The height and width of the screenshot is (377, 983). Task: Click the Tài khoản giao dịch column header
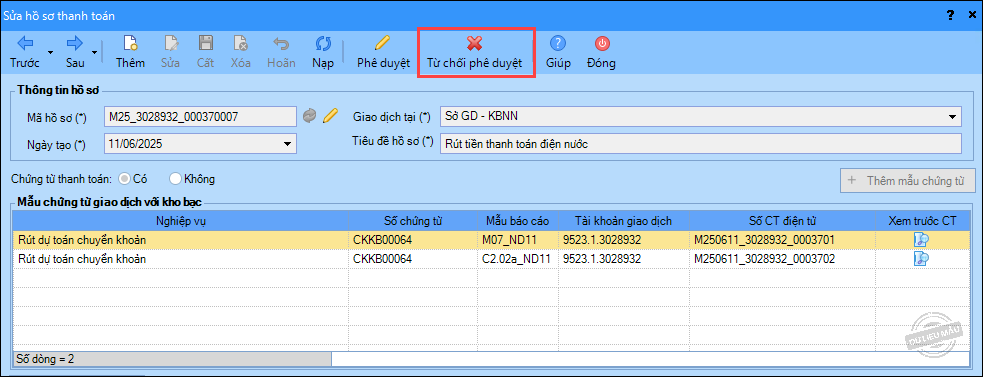click(624, 220)
